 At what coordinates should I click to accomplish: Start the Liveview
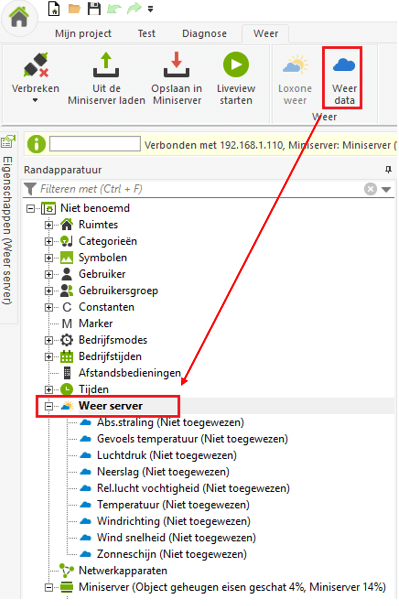[236, 79]
